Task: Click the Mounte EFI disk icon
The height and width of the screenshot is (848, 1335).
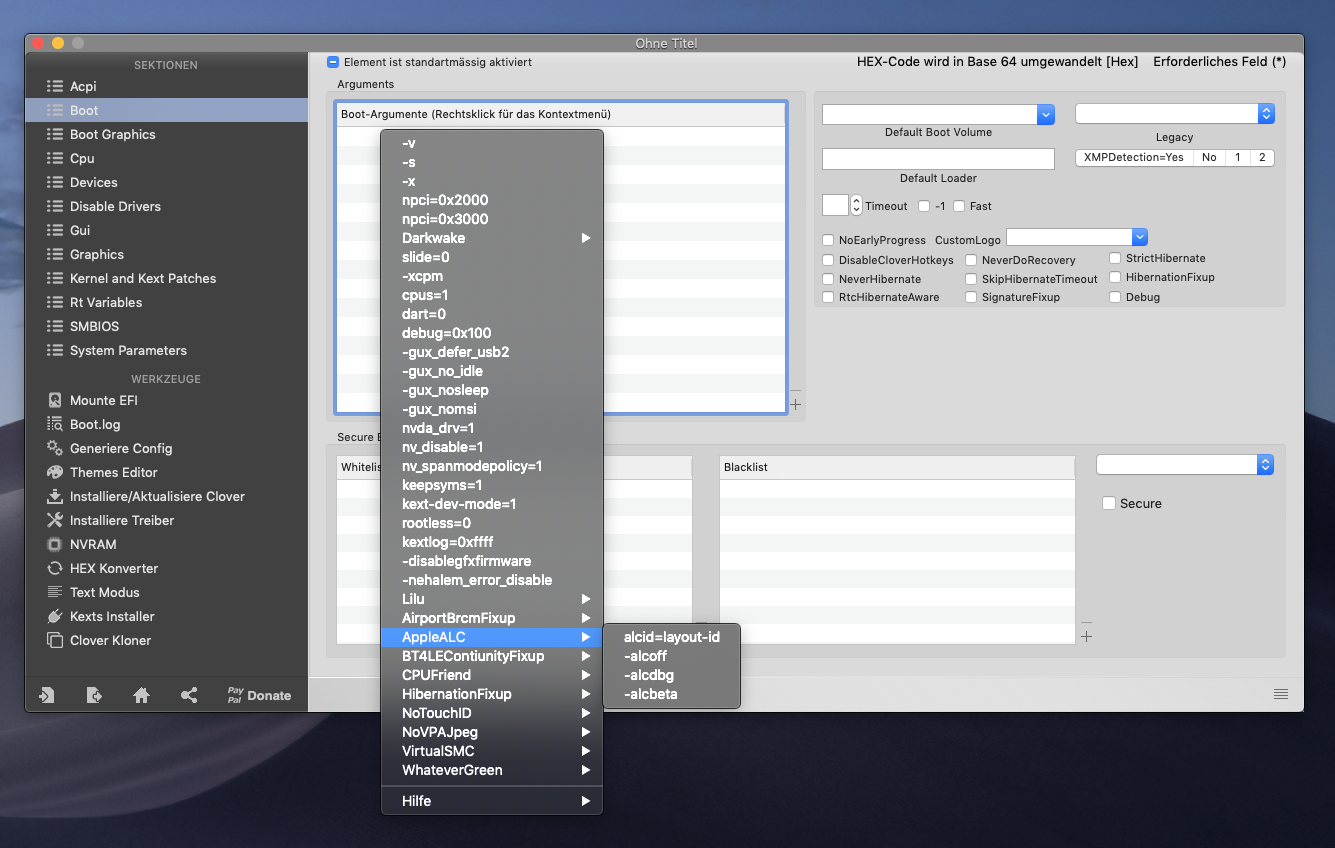Action: coord(55,400)
